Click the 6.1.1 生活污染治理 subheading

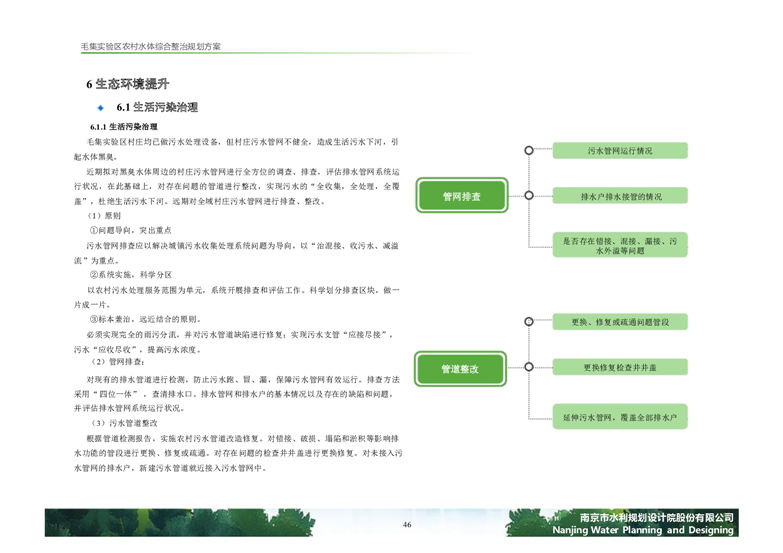point(124,128)
